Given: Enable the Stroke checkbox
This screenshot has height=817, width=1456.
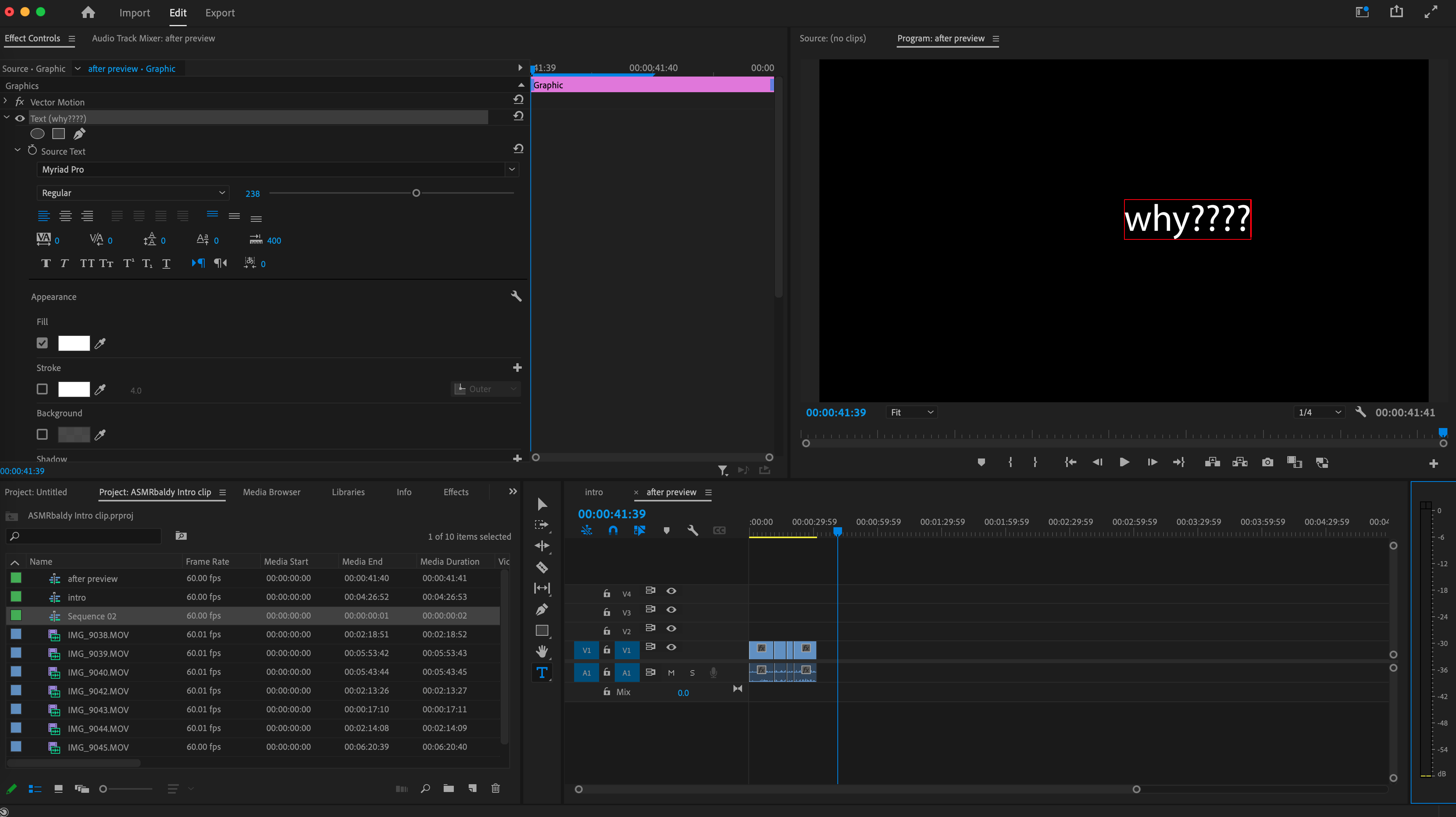Looking at the screenshot, I should (42, 389).
